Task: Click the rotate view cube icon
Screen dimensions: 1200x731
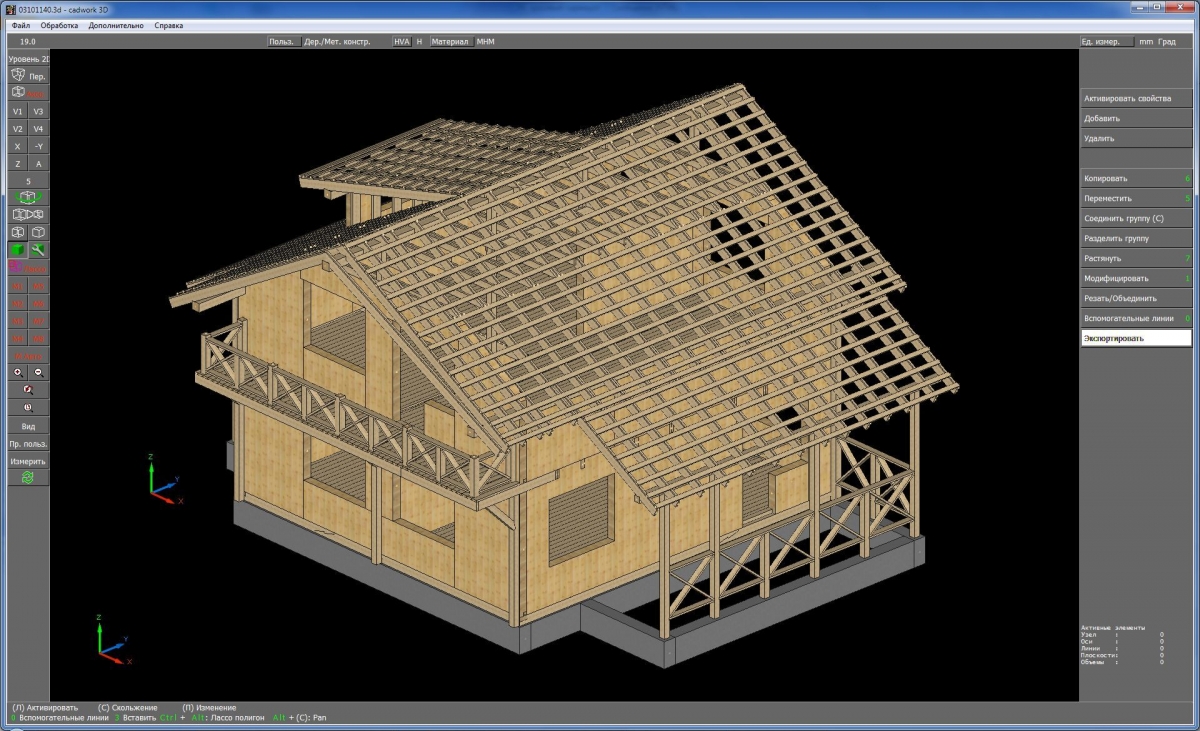Action: [28, 197]
